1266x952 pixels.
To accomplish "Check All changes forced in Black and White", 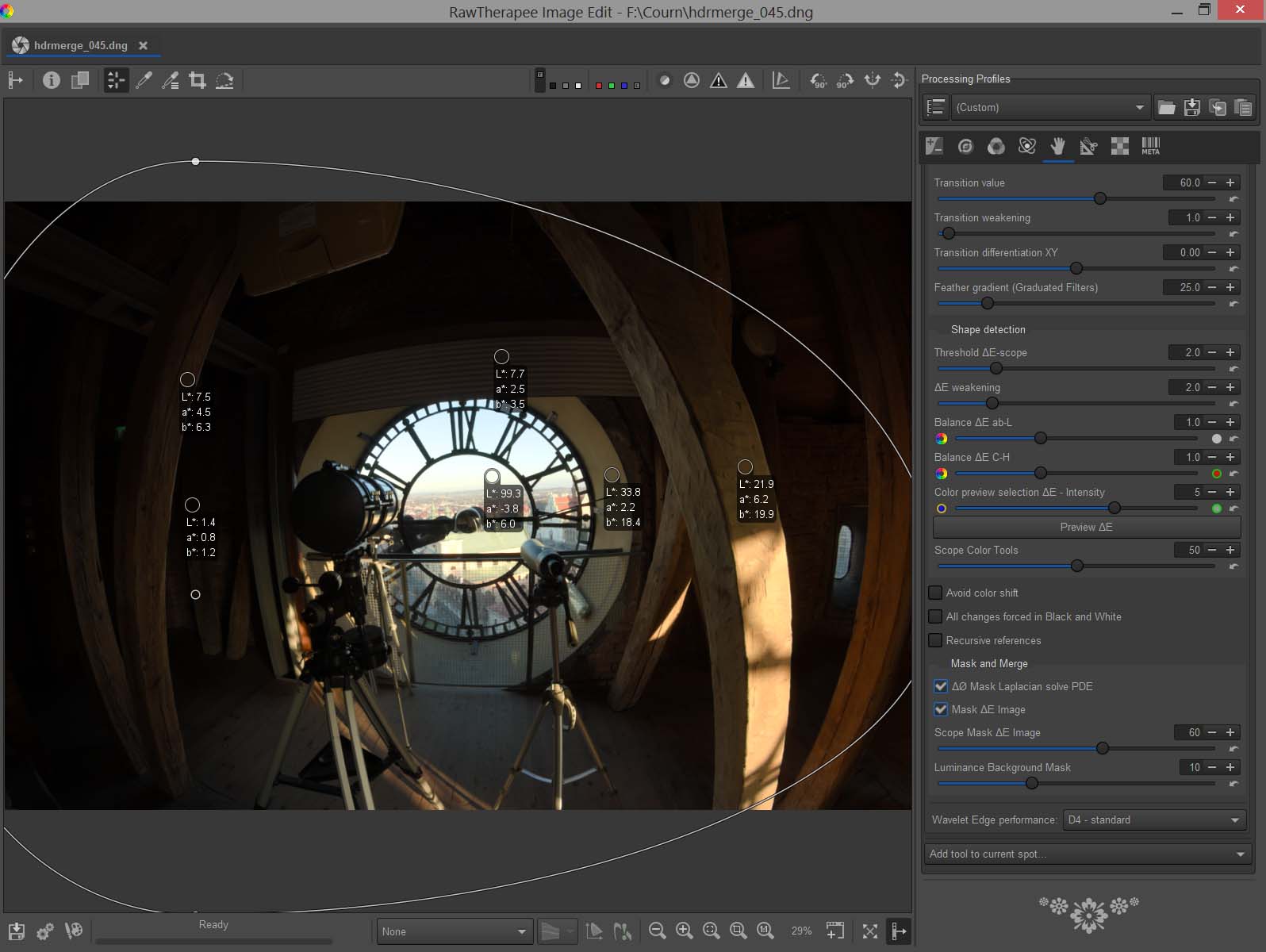I will (x=936, y=616).
